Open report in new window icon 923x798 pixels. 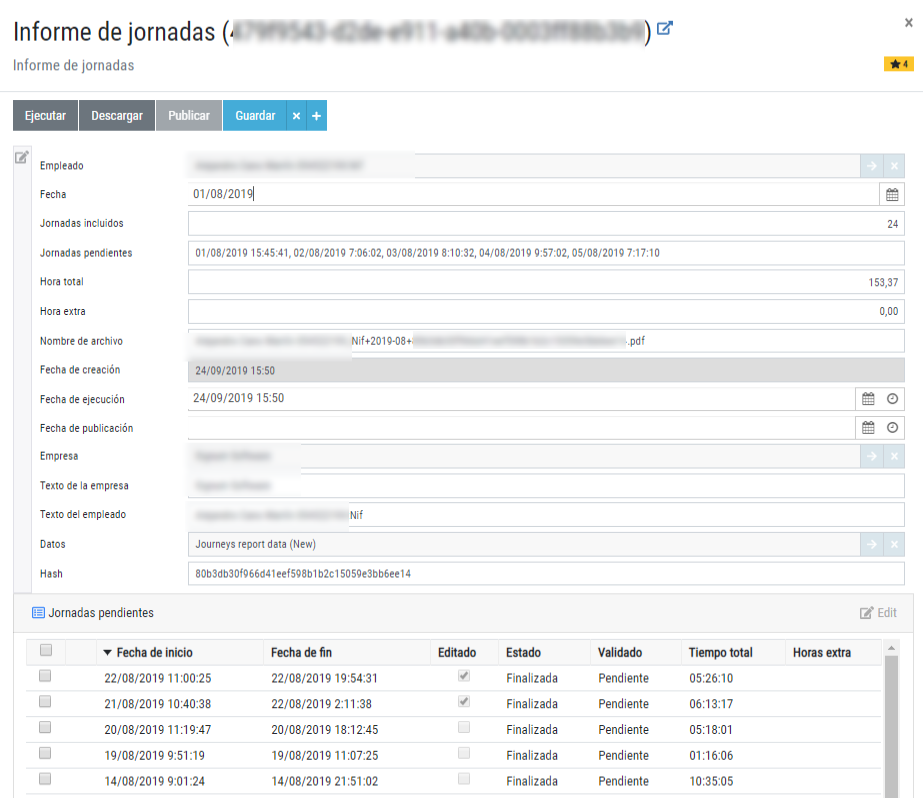pos(665,28)
